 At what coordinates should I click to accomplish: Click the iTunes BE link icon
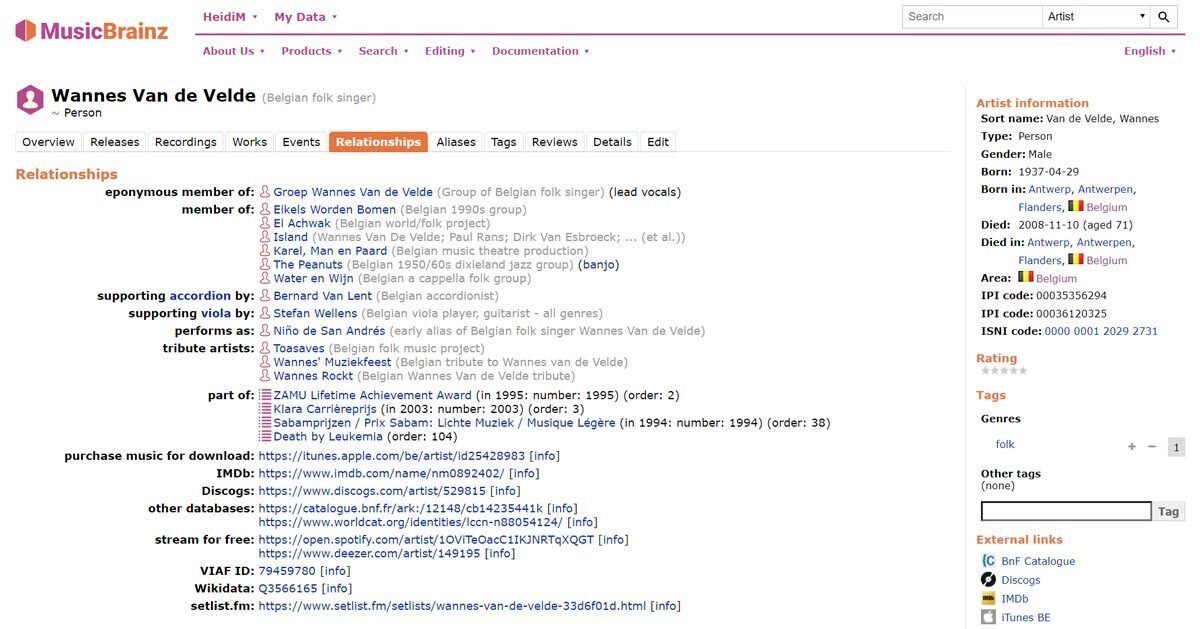[988, 617]
